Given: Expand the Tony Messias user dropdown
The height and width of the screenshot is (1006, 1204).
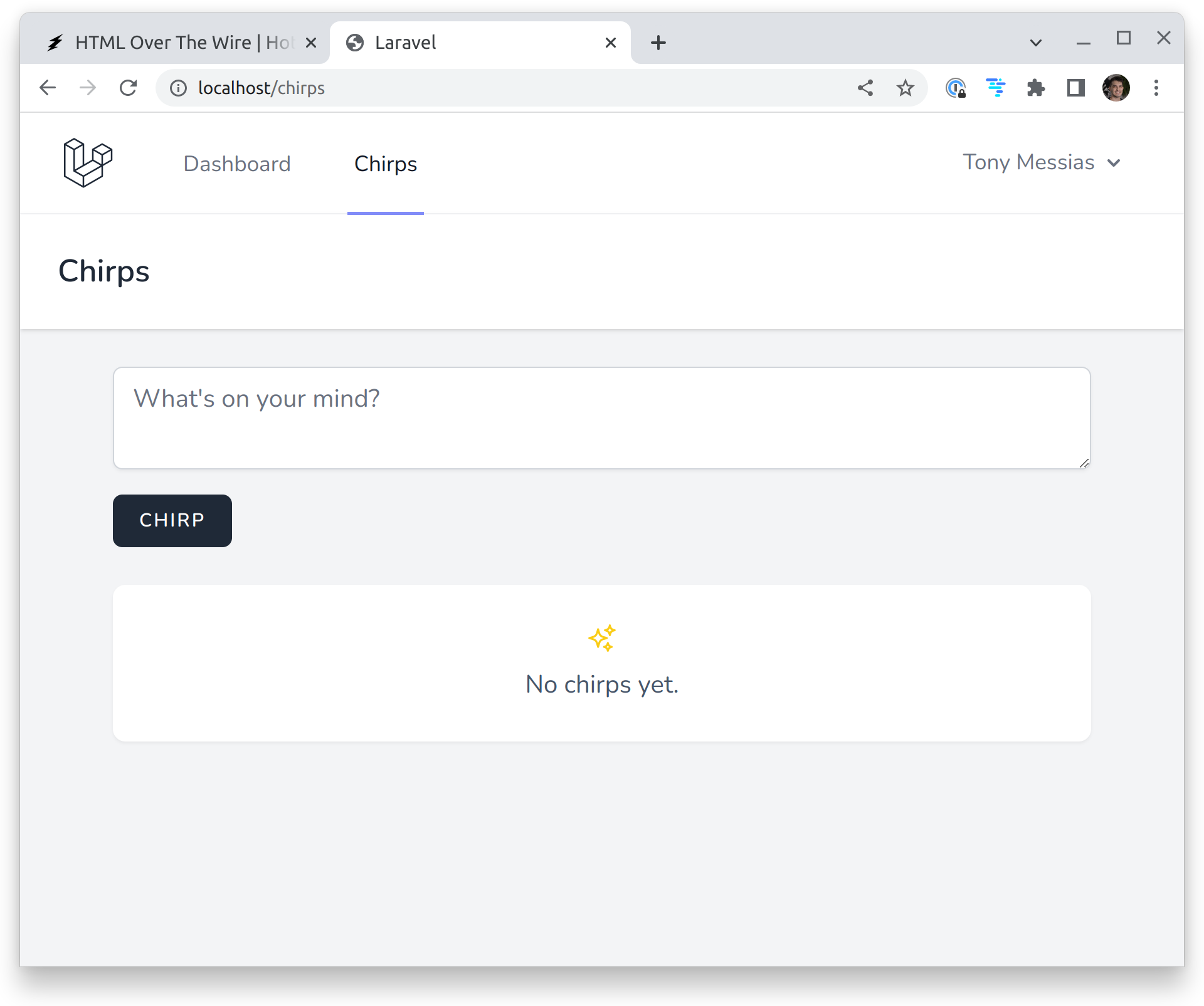Looking at the screenshot, I should [1042, 162].
